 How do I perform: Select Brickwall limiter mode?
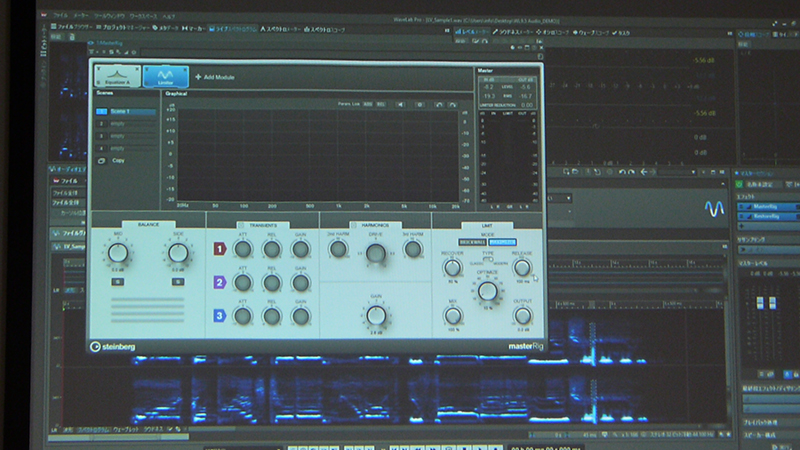point(472,242)
